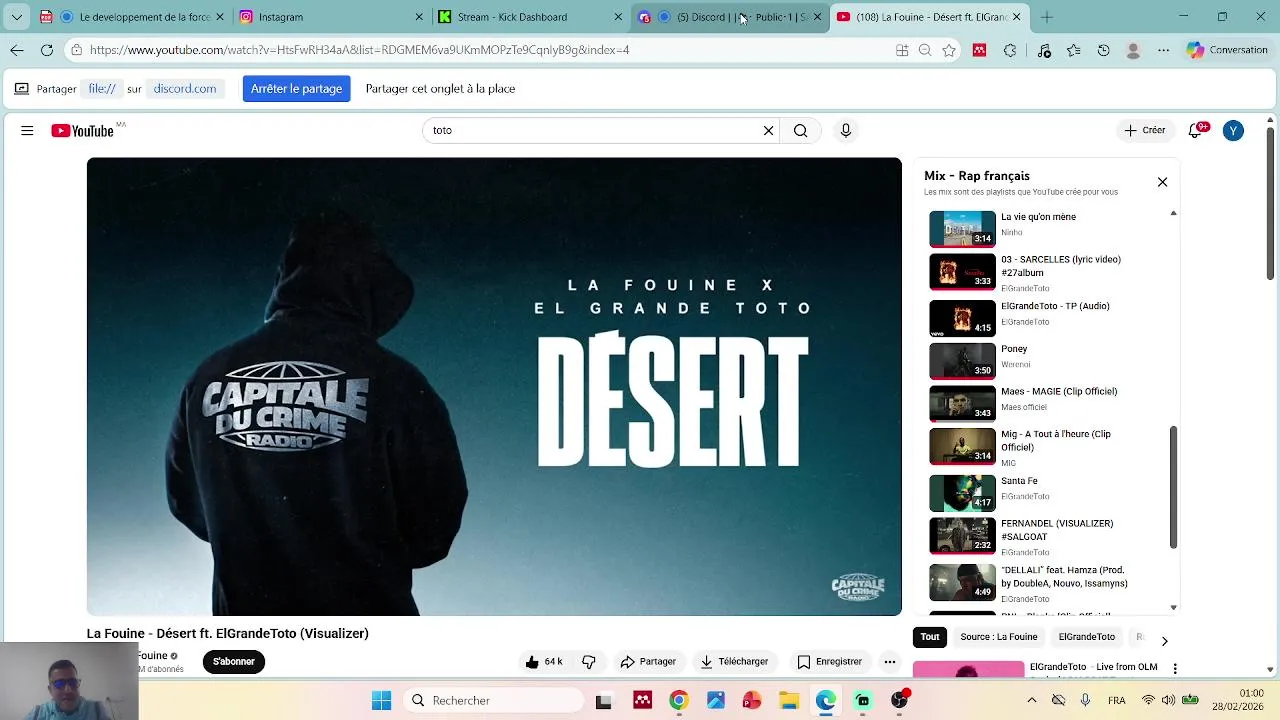Clear the search text with the X
This screenshot has height=720, width=1280.
tap(768, 131)
